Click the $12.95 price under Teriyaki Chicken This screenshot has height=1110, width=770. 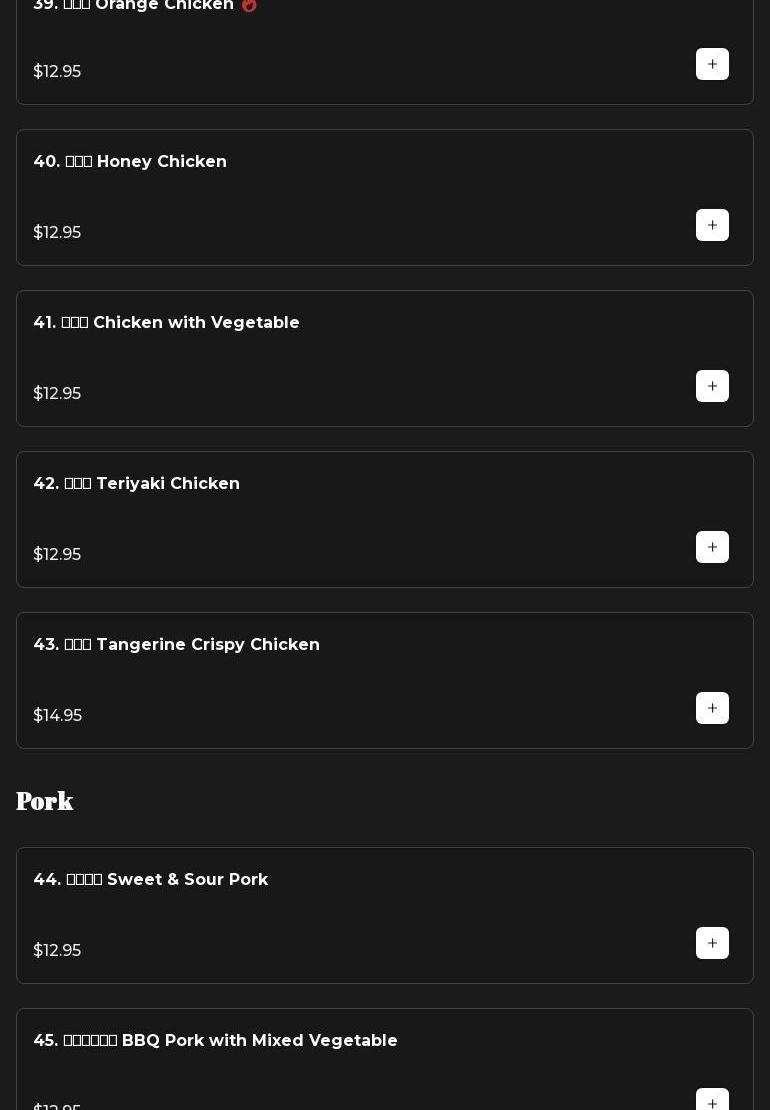pos(57,554)
